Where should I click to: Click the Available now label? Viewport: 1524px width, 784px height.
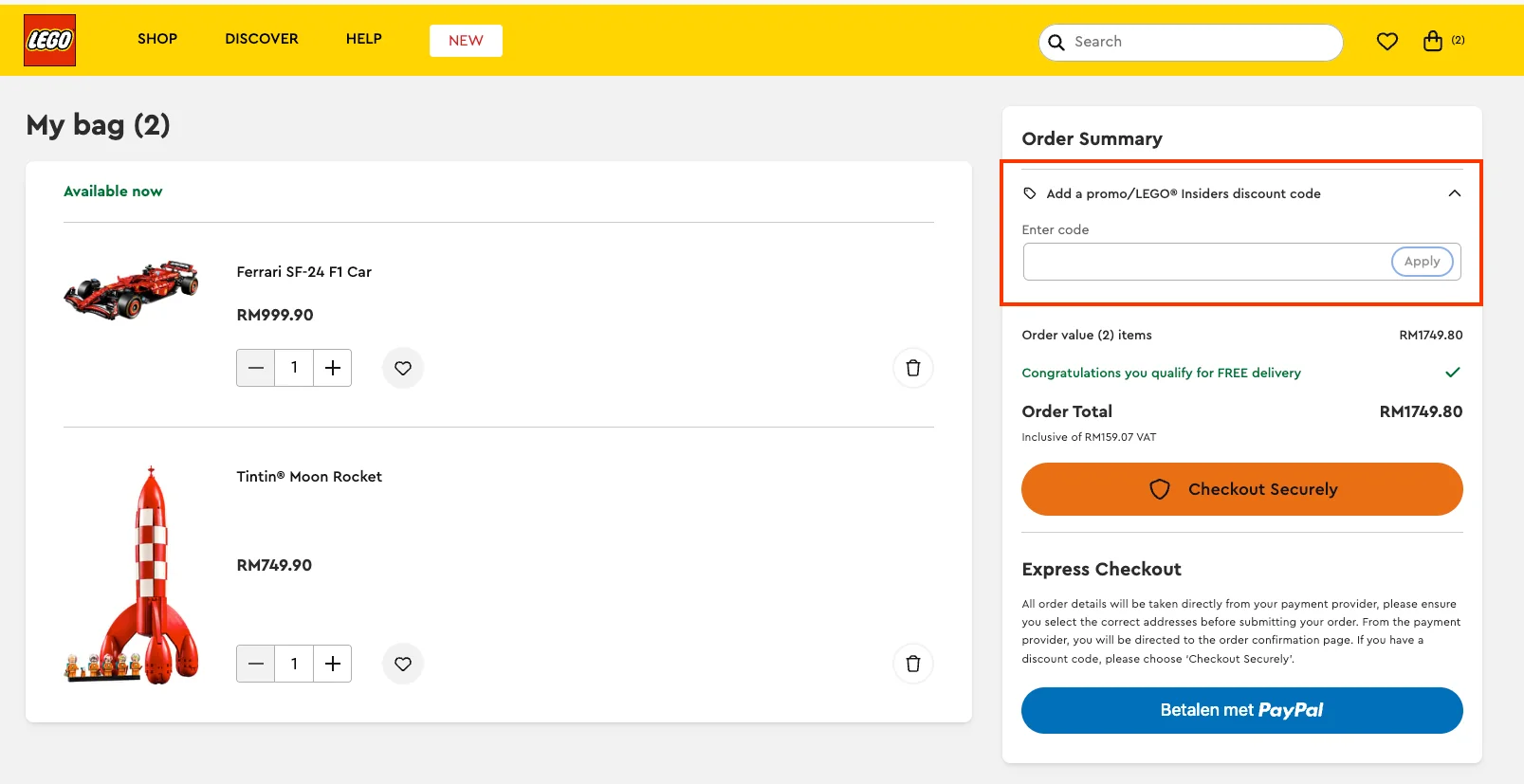click(113, 191)
